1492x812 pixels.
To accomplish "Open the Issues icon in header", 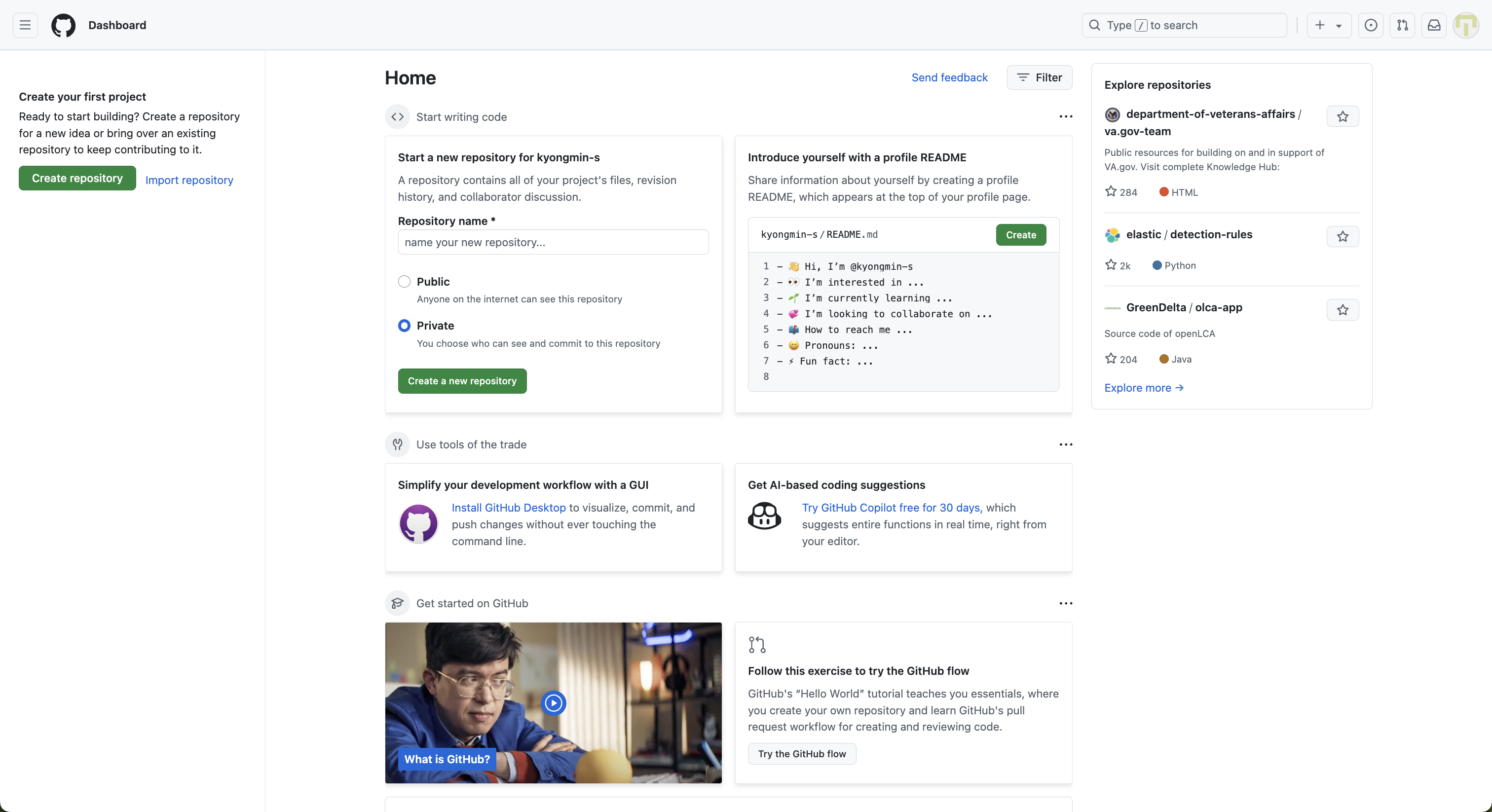I will [x=1370, y=25].
